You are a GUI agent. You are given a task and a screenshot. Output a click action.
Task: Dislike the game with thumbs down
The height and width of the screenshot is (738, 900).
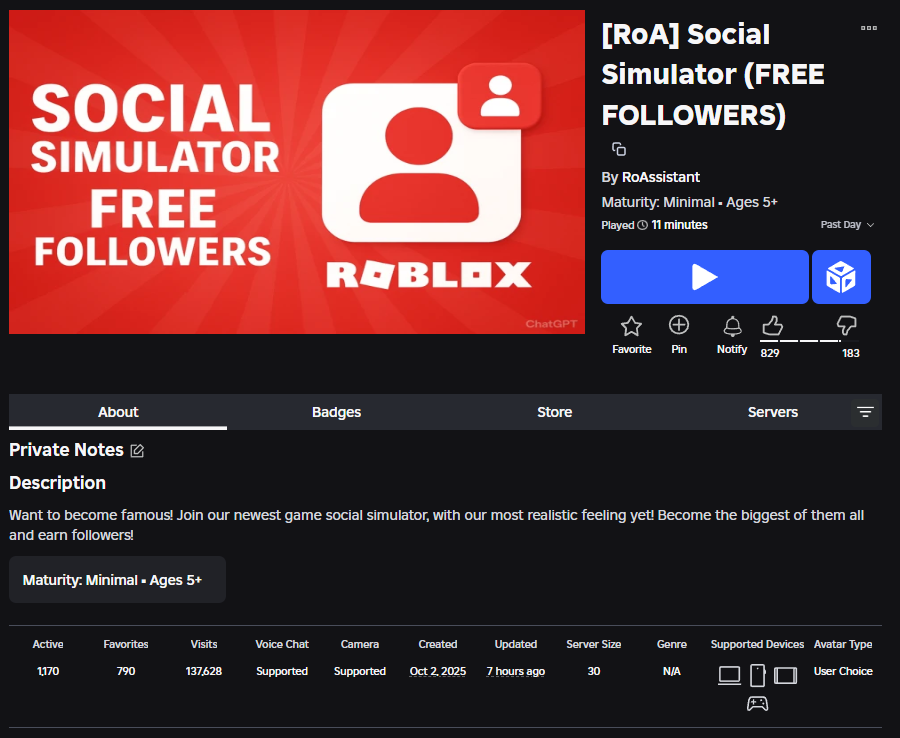[847, 325]
